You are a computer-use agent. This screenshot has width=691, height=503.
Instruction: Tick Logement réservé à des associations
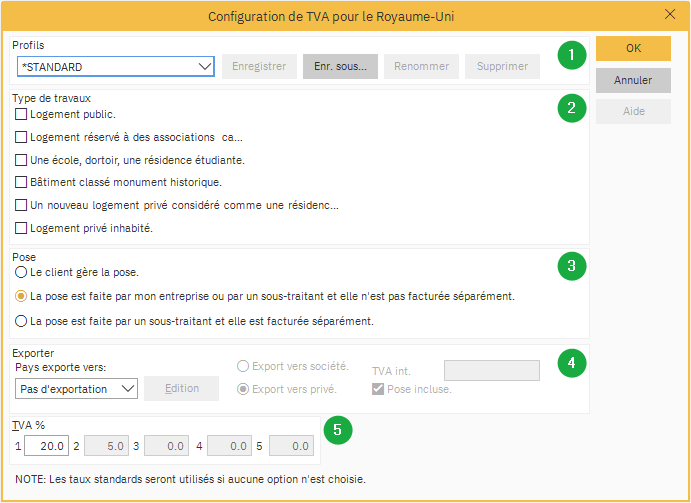(x=22, y=137)
